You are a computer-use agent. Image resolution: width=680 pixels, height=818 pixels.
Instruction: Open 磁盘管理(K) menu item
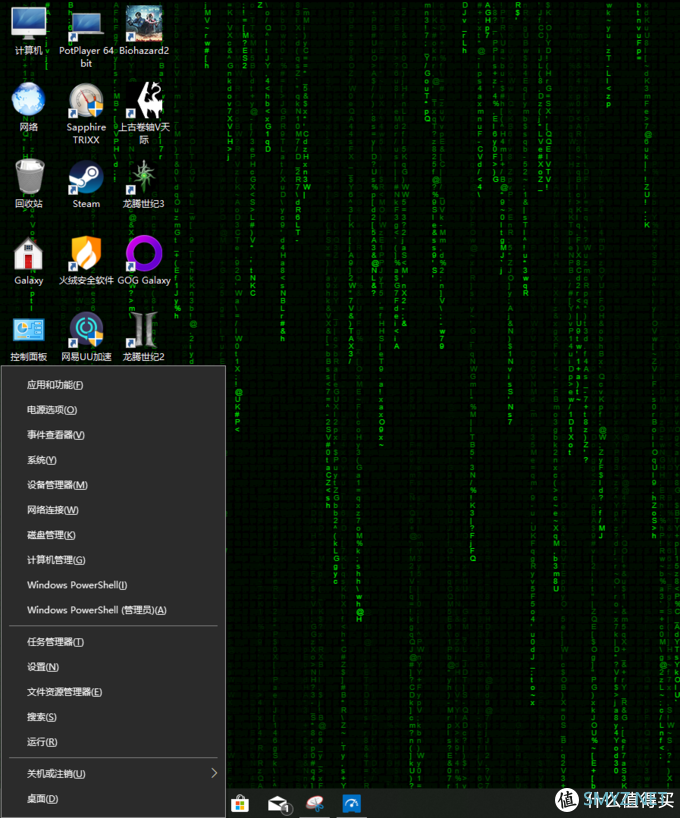(113, 535)
